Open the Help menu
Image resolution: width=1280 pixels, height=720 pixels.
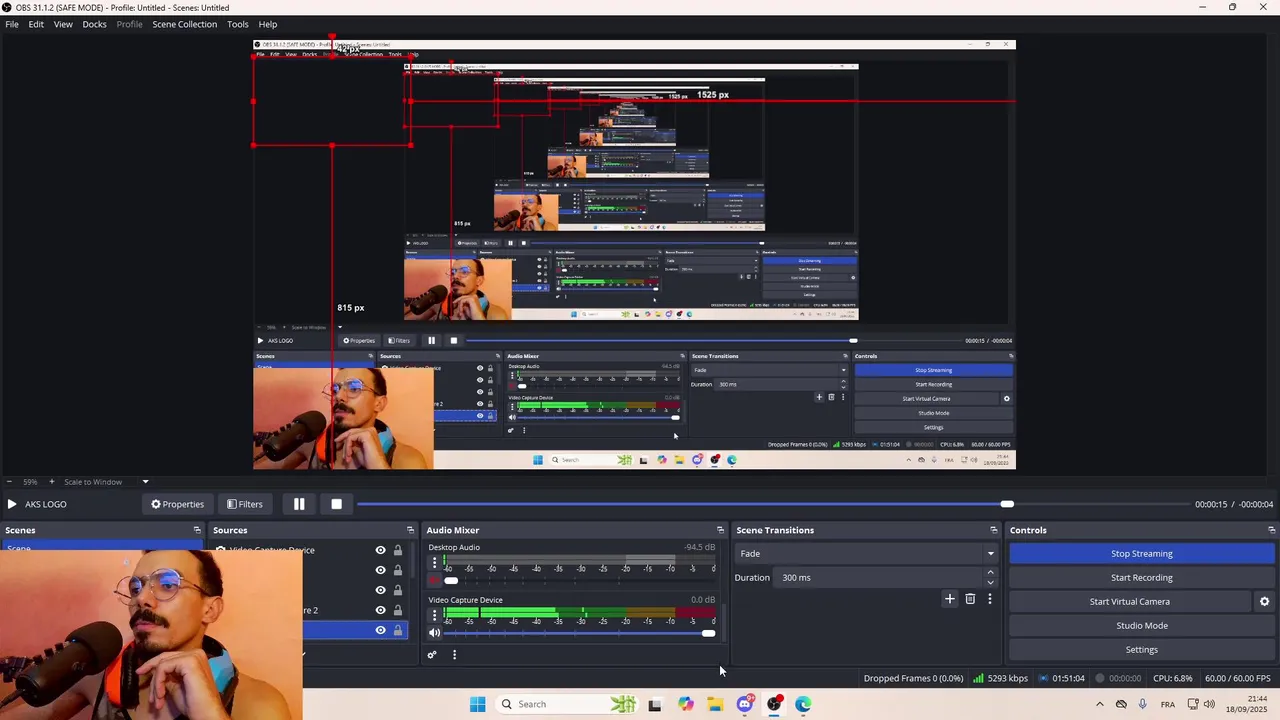[x=268, y=24]
